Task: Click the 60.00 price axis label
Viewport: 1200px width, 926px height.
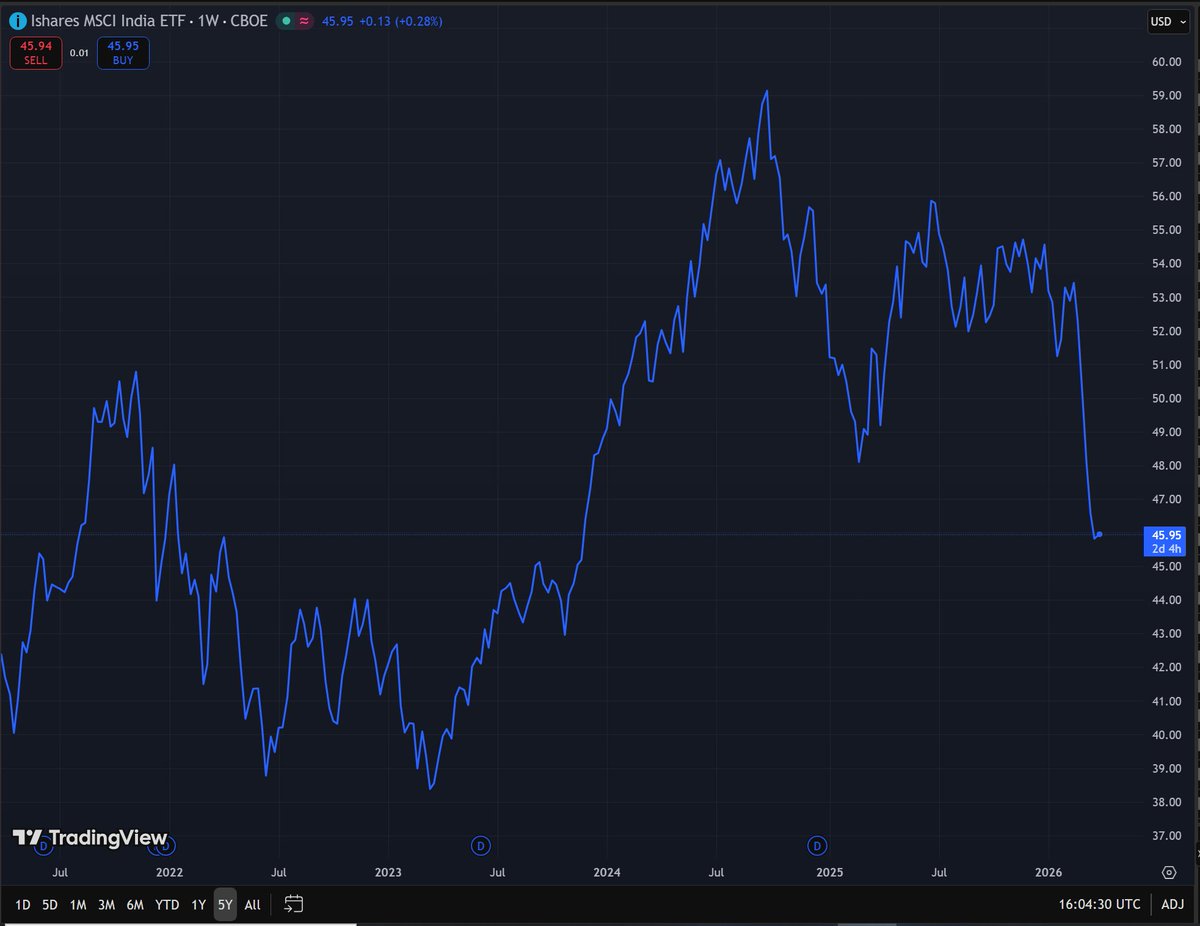Action: click(1168, 62)
